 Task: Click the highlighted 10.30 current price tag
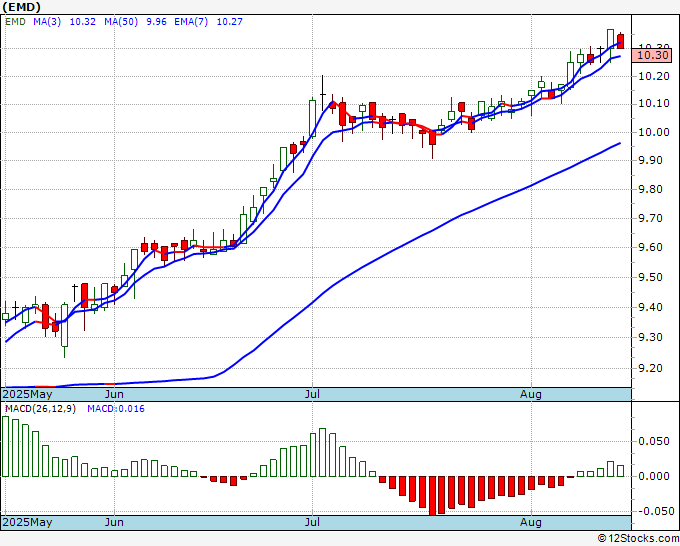(651, 55)
